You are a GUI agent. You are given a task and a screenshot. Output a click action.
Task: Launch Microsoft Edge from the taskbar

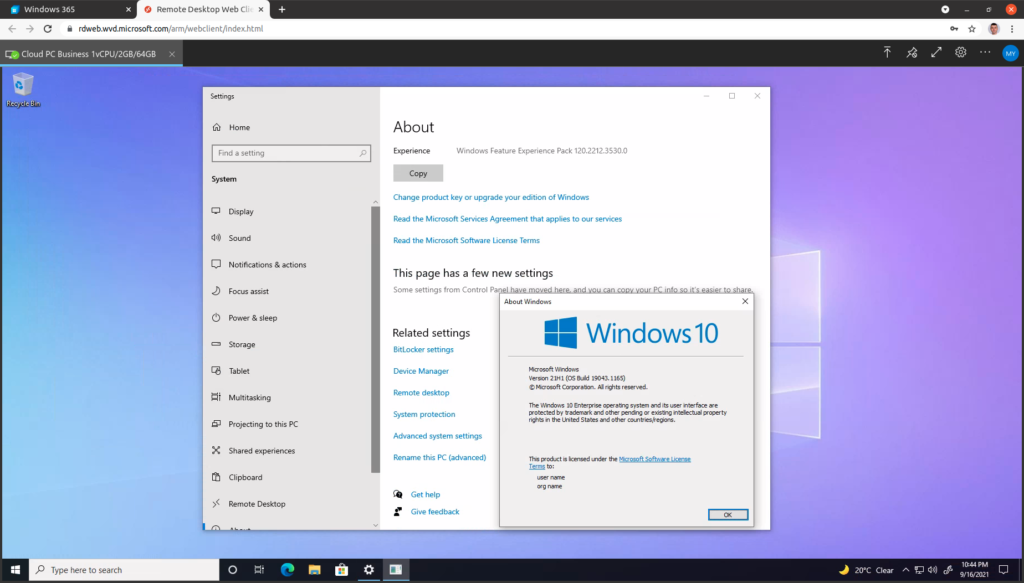(x=287, y=569)
